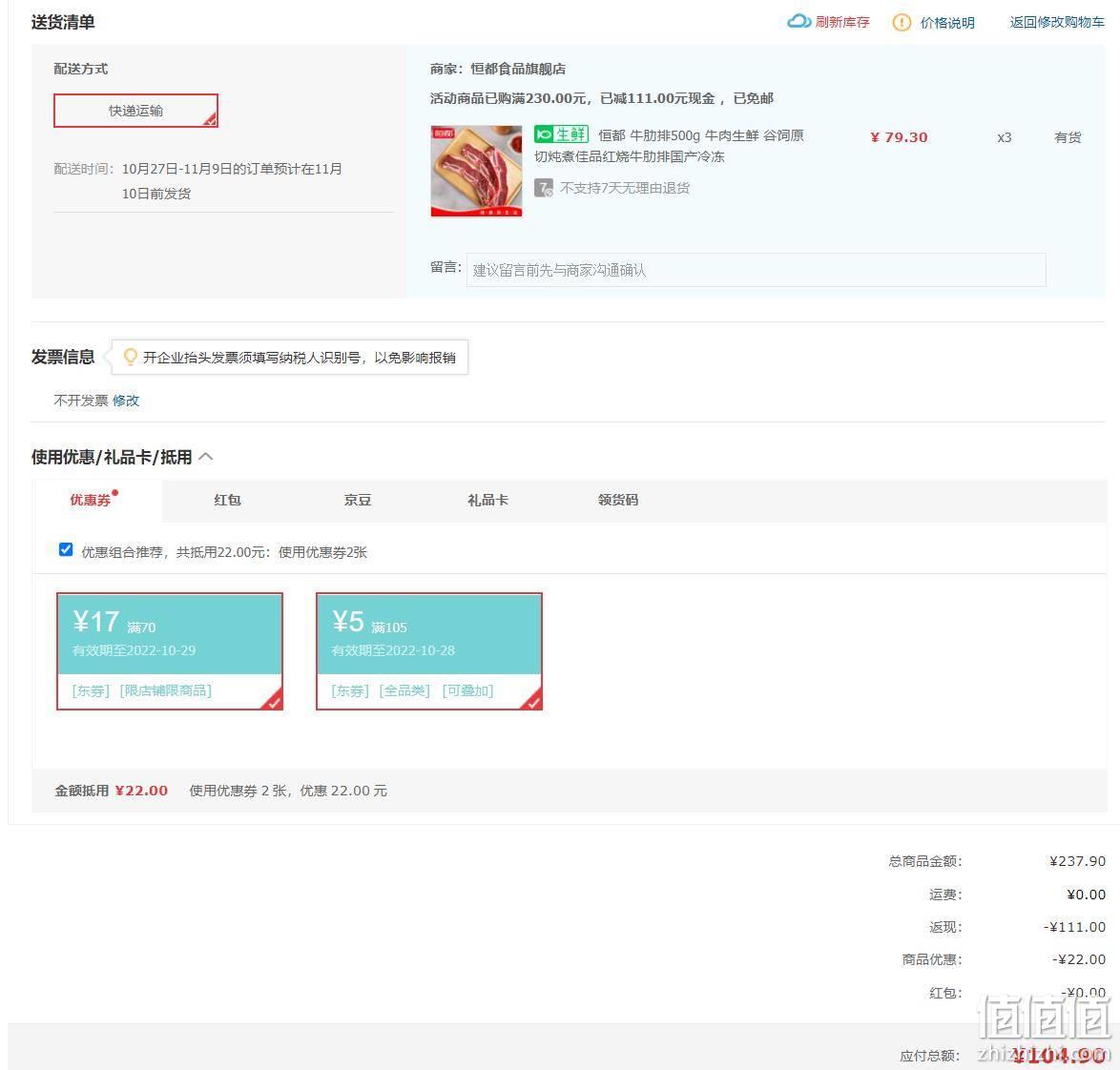Click the product price ¥ 79.30
This screenshot has width=1120, height=1070.
pyautogui.click(x=899, y=137)
